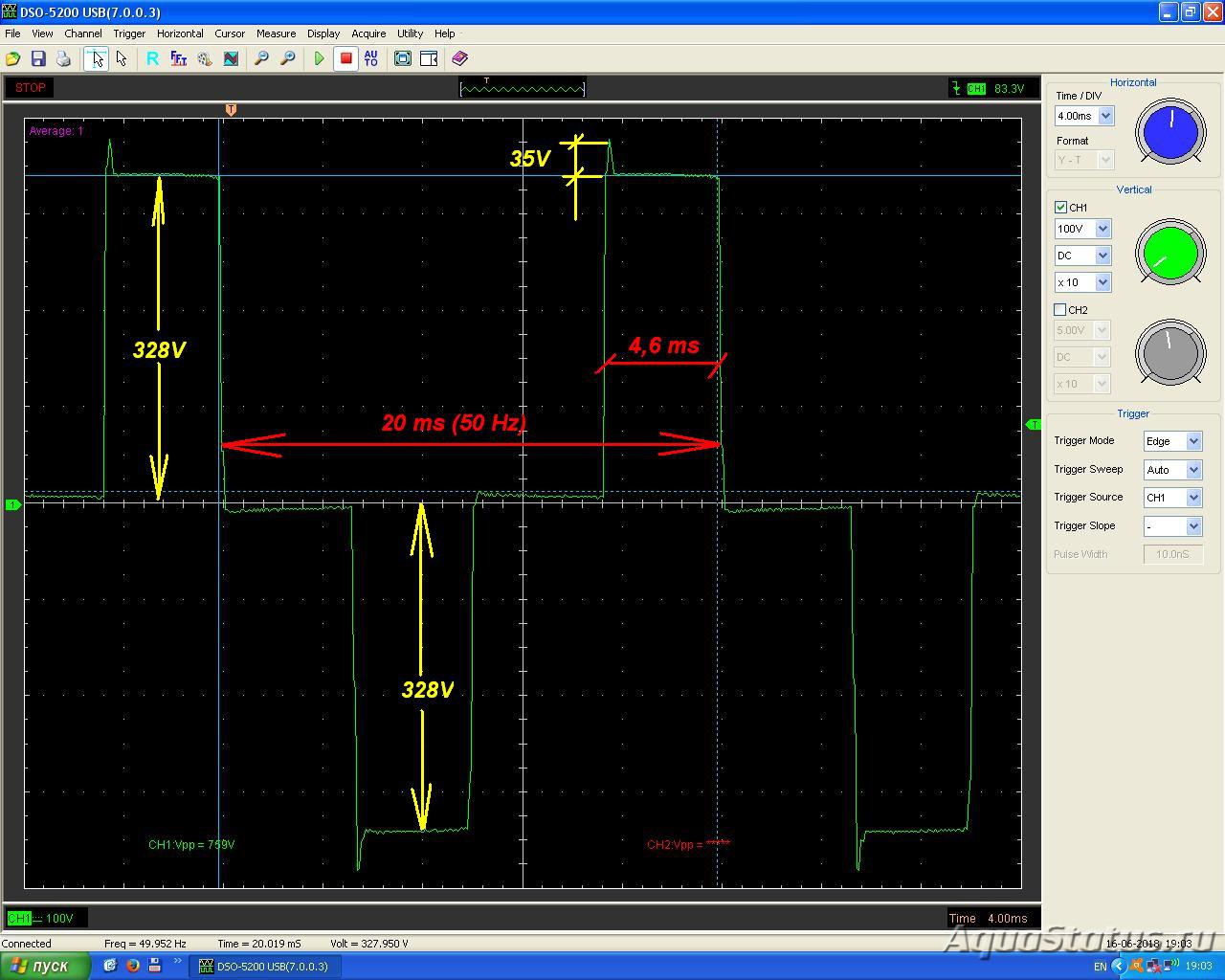Zoom in with the plus magnifier
1225x980 pixels.
click(287, 58)
